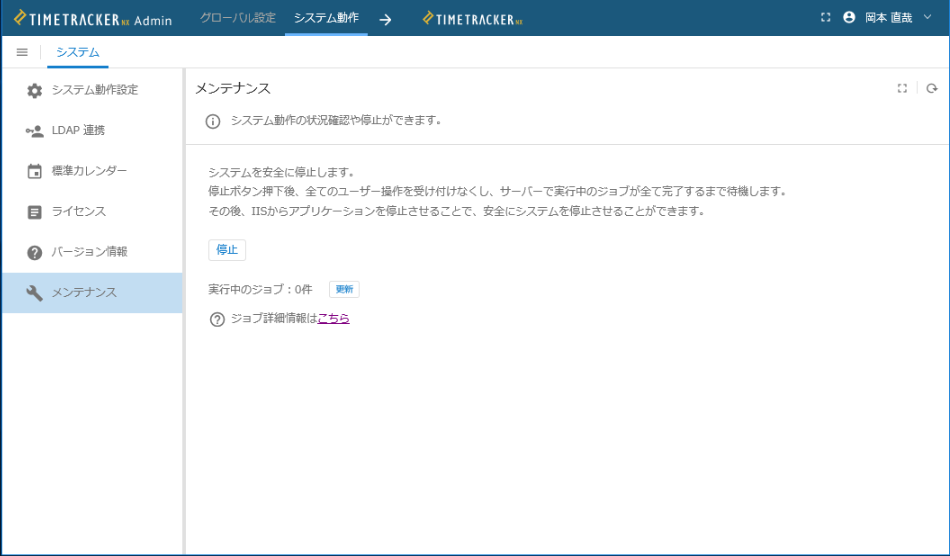The height and width of the screenshot is (556, 950).
Task: Select メンテナンス in the sidebar
Action: pos(92,293)
